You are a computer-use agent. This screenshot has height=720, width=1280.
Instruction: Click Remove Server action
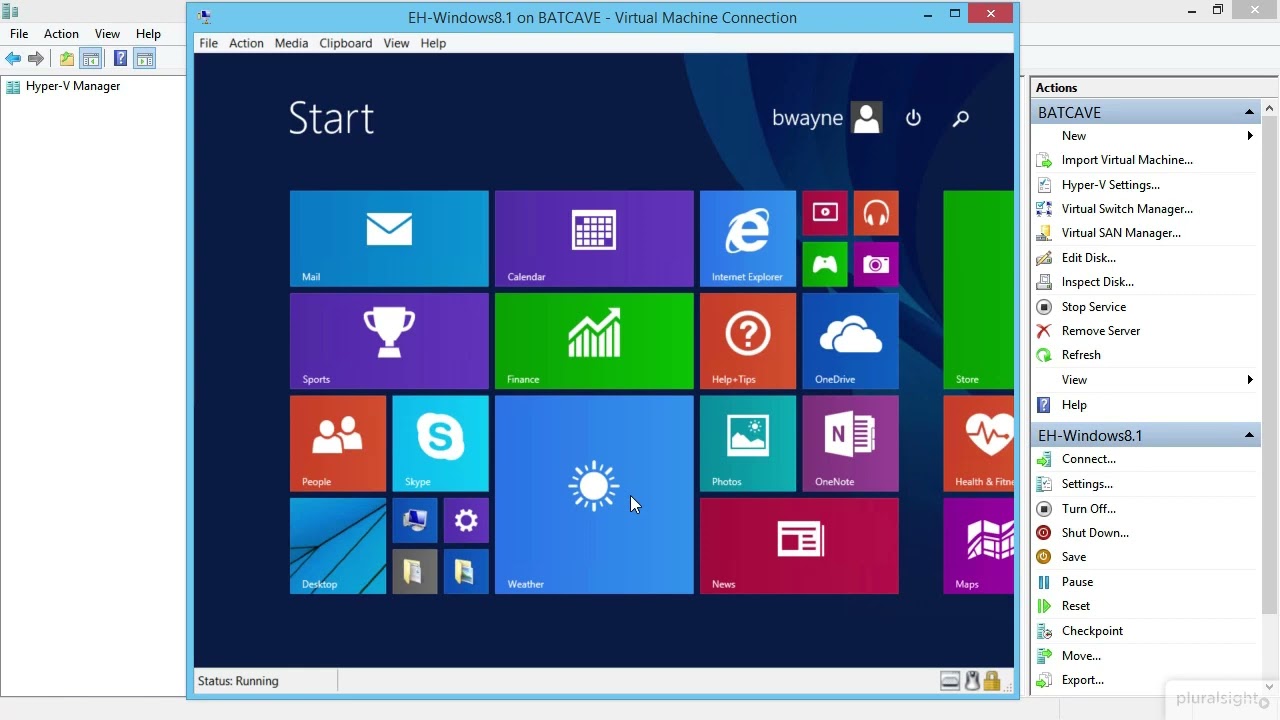(1100, 331)
